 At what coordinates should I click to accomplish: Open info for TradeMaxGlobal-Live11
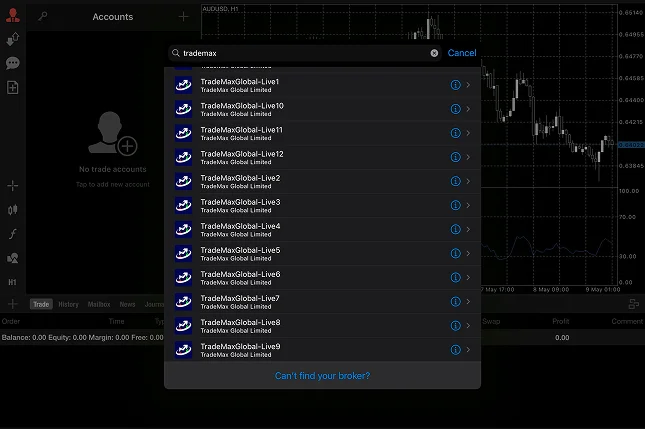455,133
